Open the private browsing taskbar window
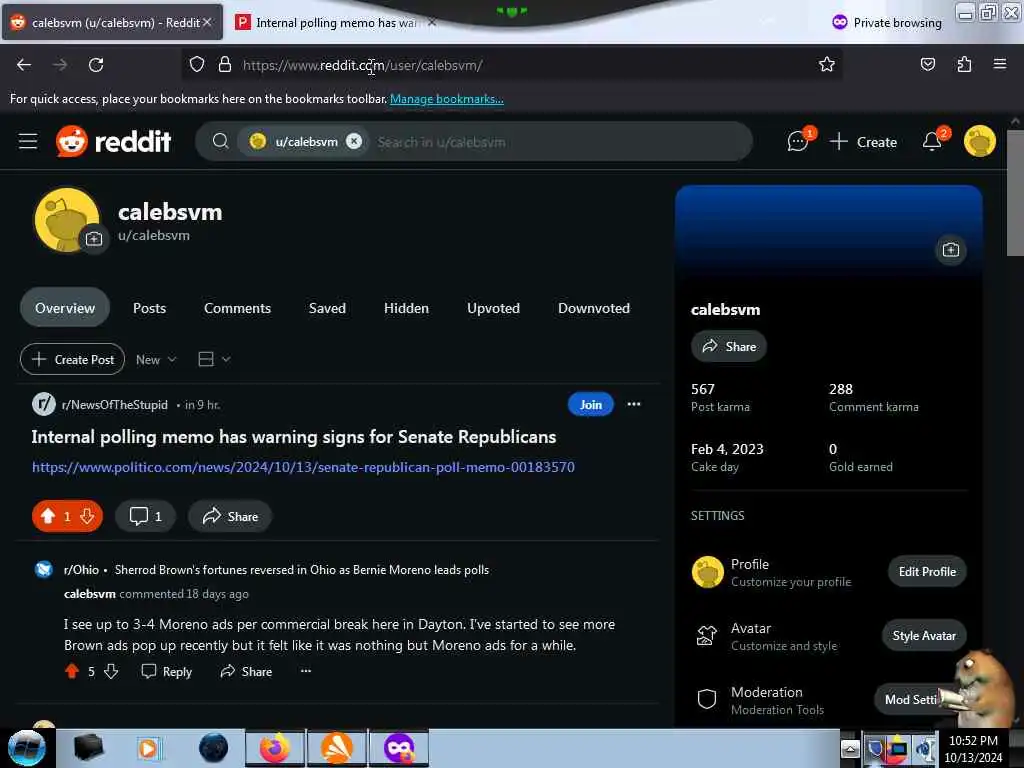Viewport: 1024px width, 768px height. point(399,748)
